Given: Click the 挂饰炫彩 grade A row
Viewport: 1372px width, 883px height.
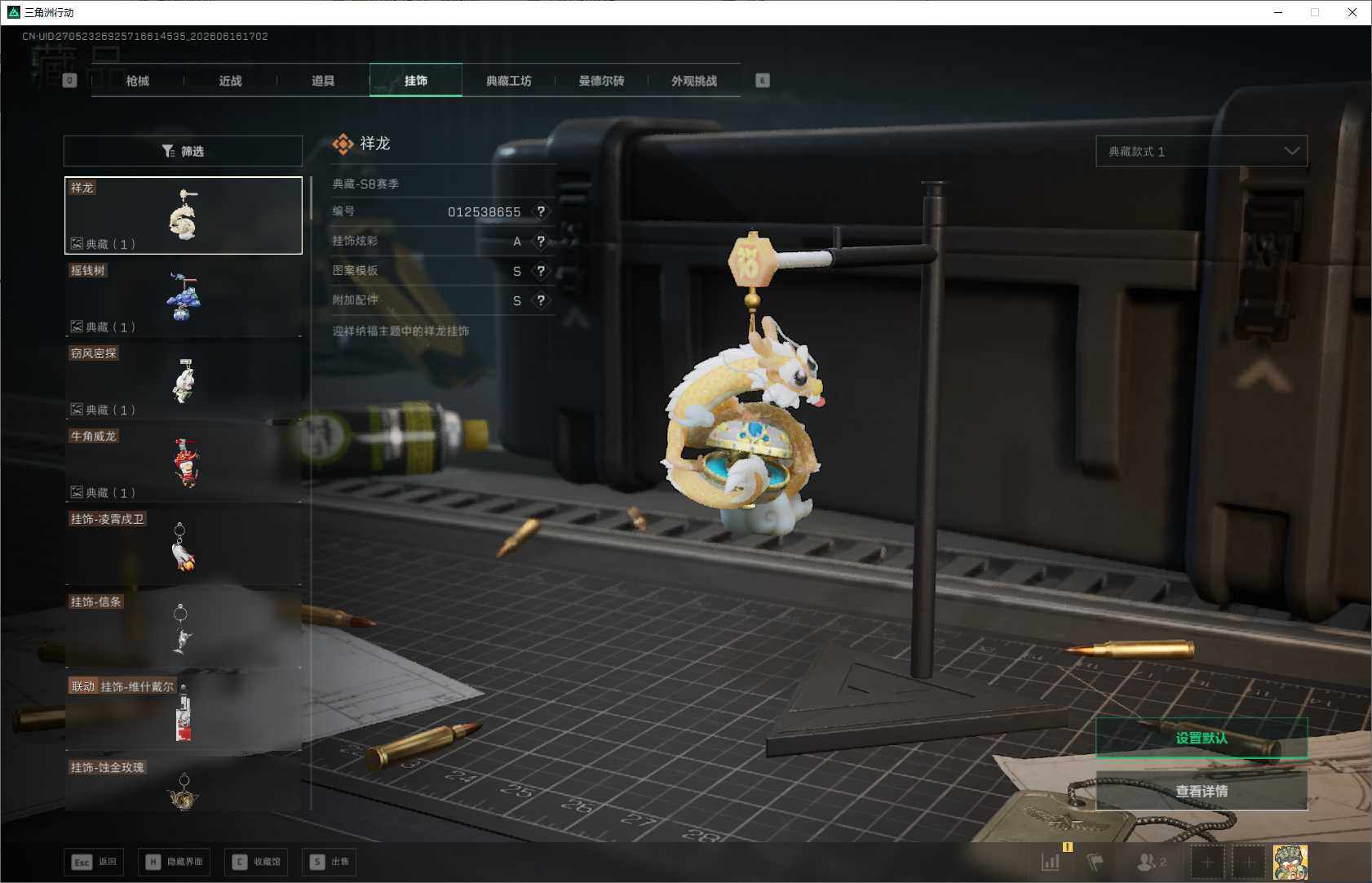Looking at the screenshot, I should click(443, 242).
